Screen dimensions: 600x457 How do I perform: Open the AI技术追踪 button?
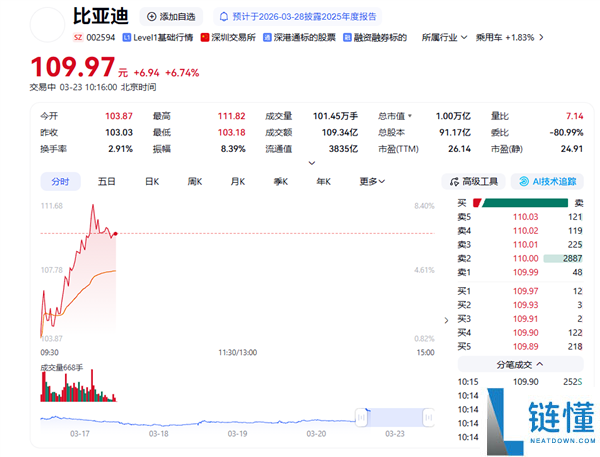click(547, 181)
